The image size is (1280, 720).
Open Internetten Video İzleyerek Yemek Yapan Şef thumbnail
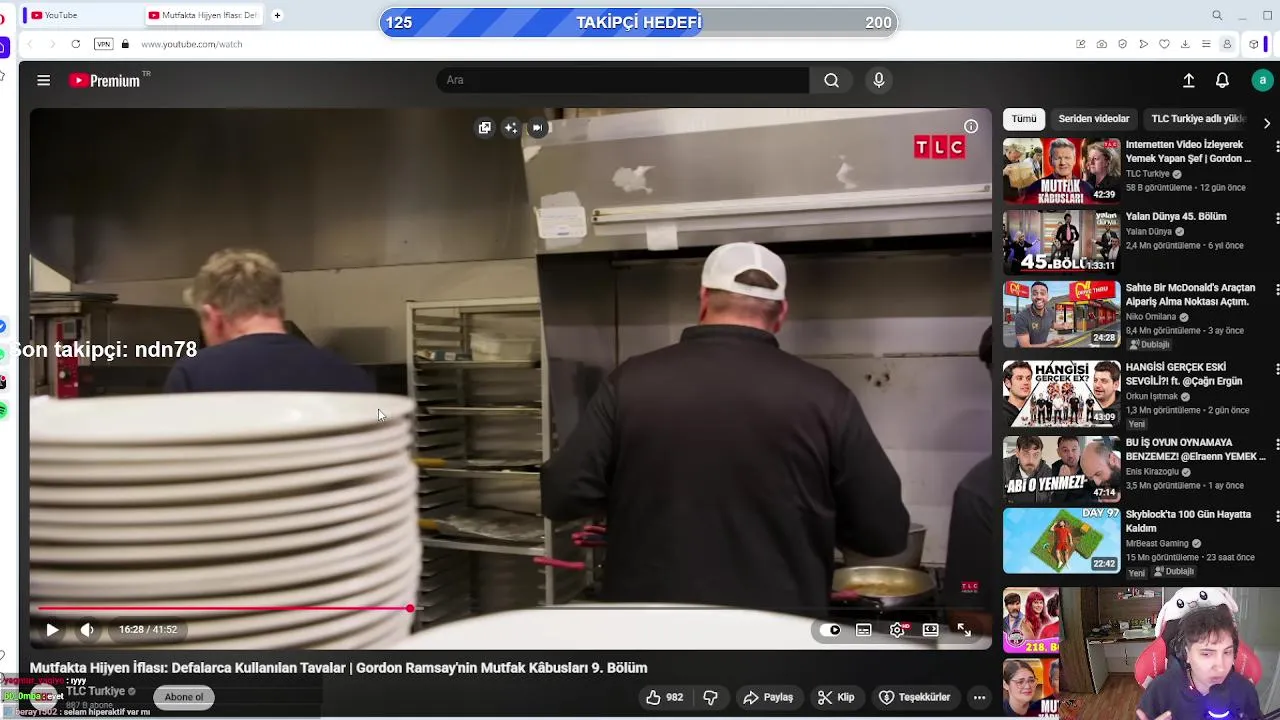1061,171
